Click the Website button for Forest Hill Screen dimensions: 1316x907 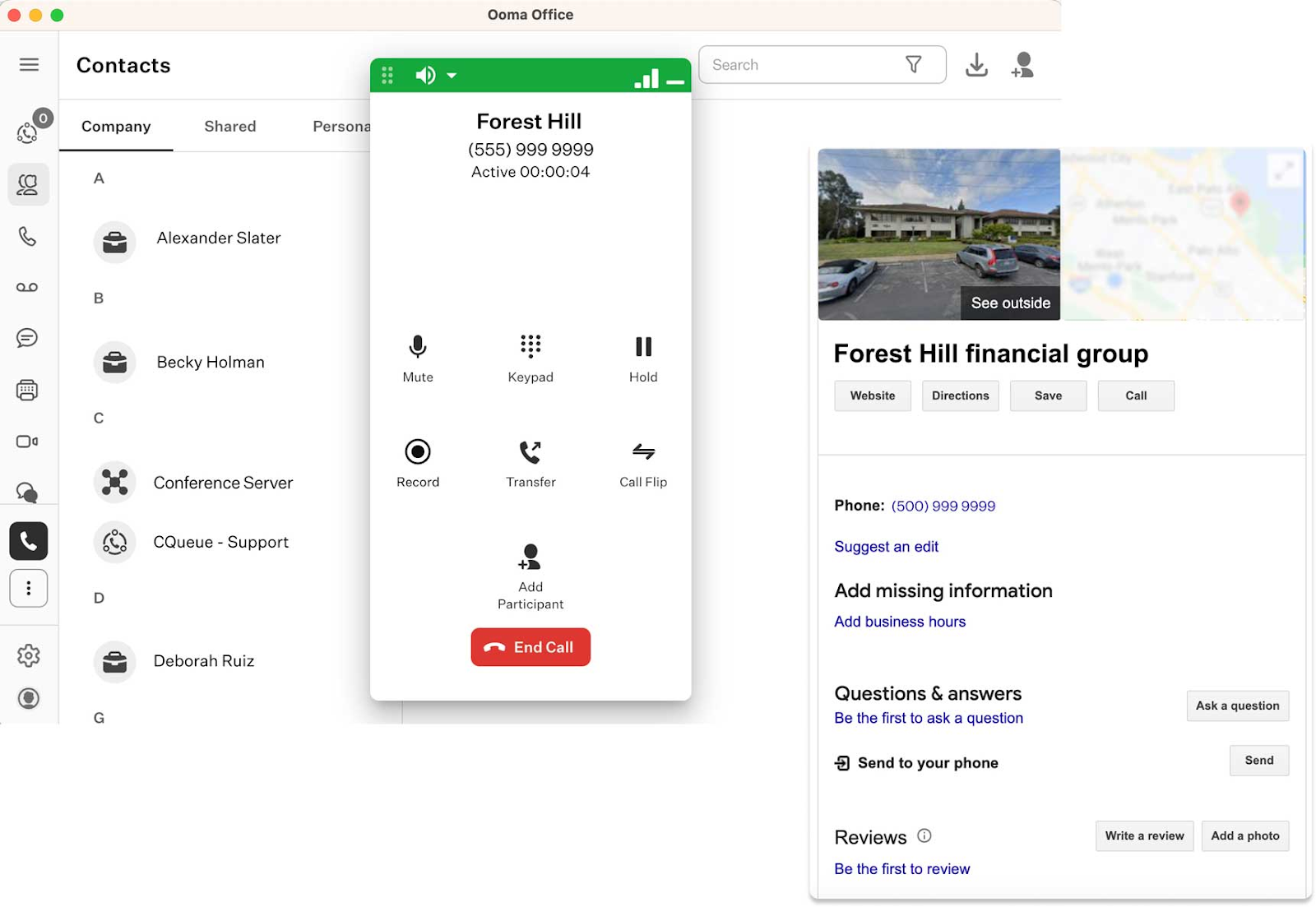873,396
